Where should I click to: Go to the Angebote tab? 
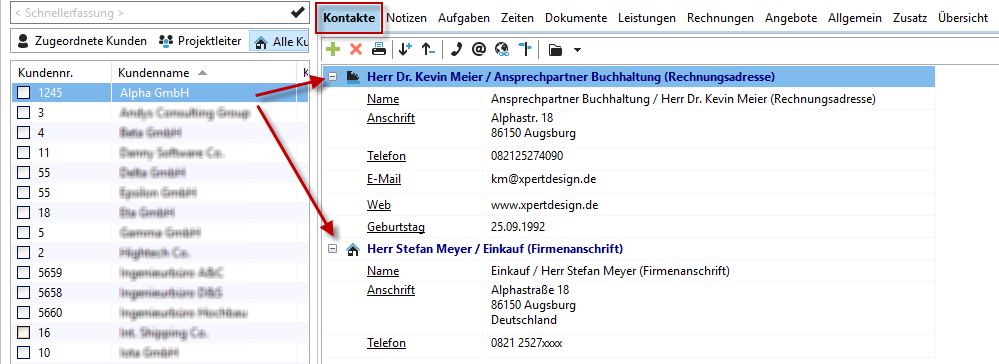point(791,18)
